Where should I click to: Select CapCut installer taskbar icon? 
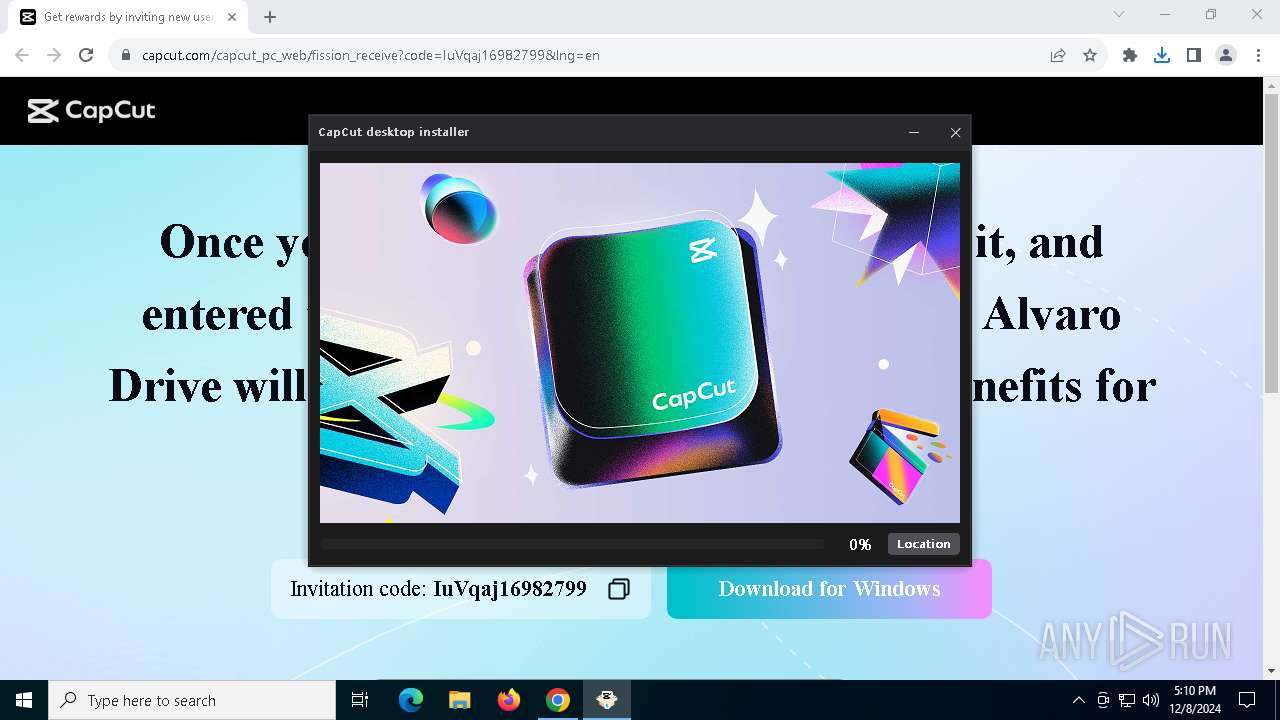point(607,700)
